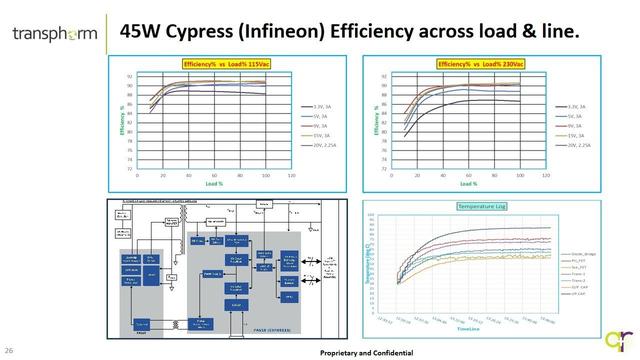The width and height of the screenshot is (640, 360).
Task: Click the Temperature Log chart title
Action: point(482,206)
